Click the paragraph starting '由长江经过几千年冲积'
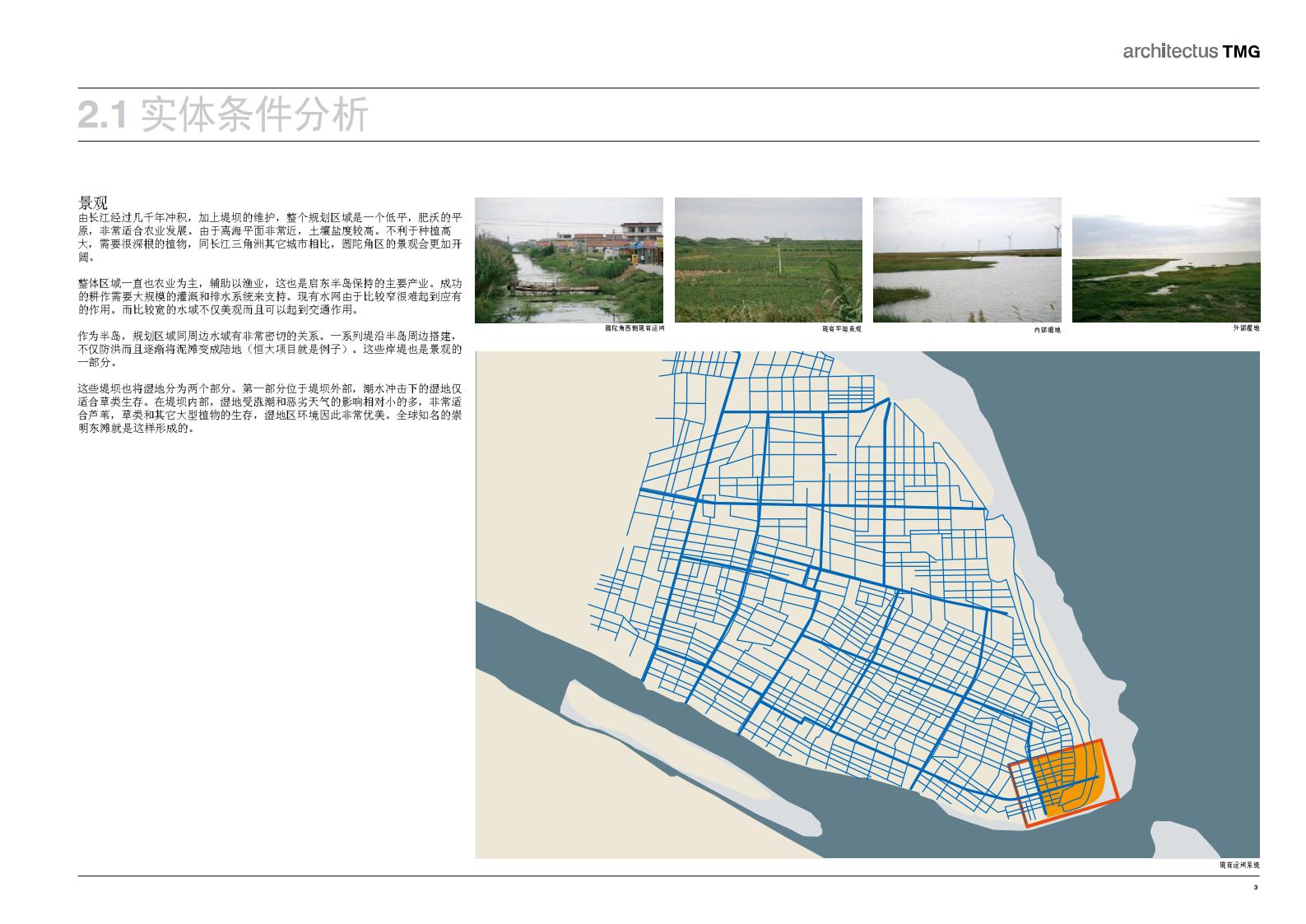This screenshot has width=1306, height=924. tap(270, 238)
